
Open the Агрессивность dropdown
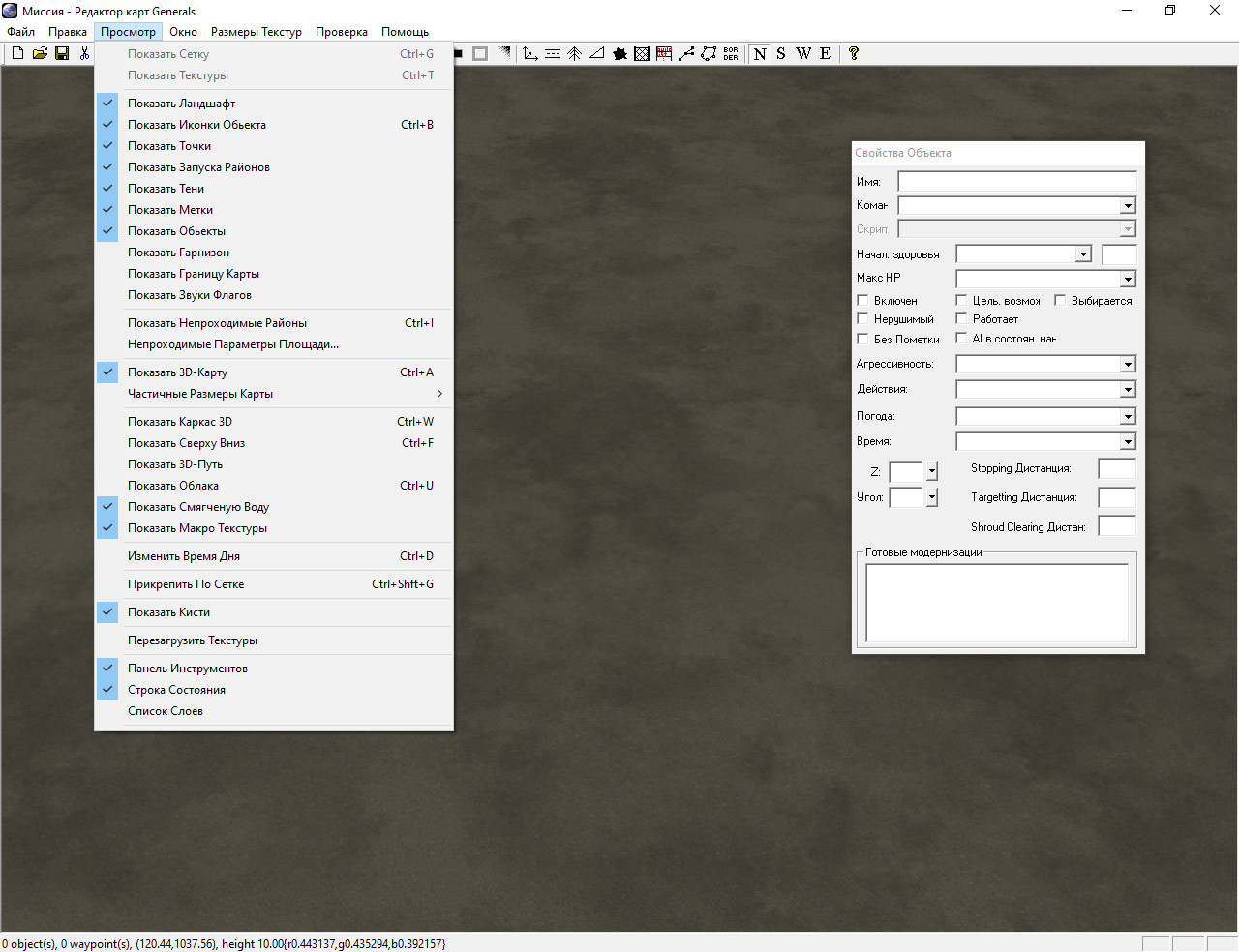pyautogui.click(x=1128, y=365)
